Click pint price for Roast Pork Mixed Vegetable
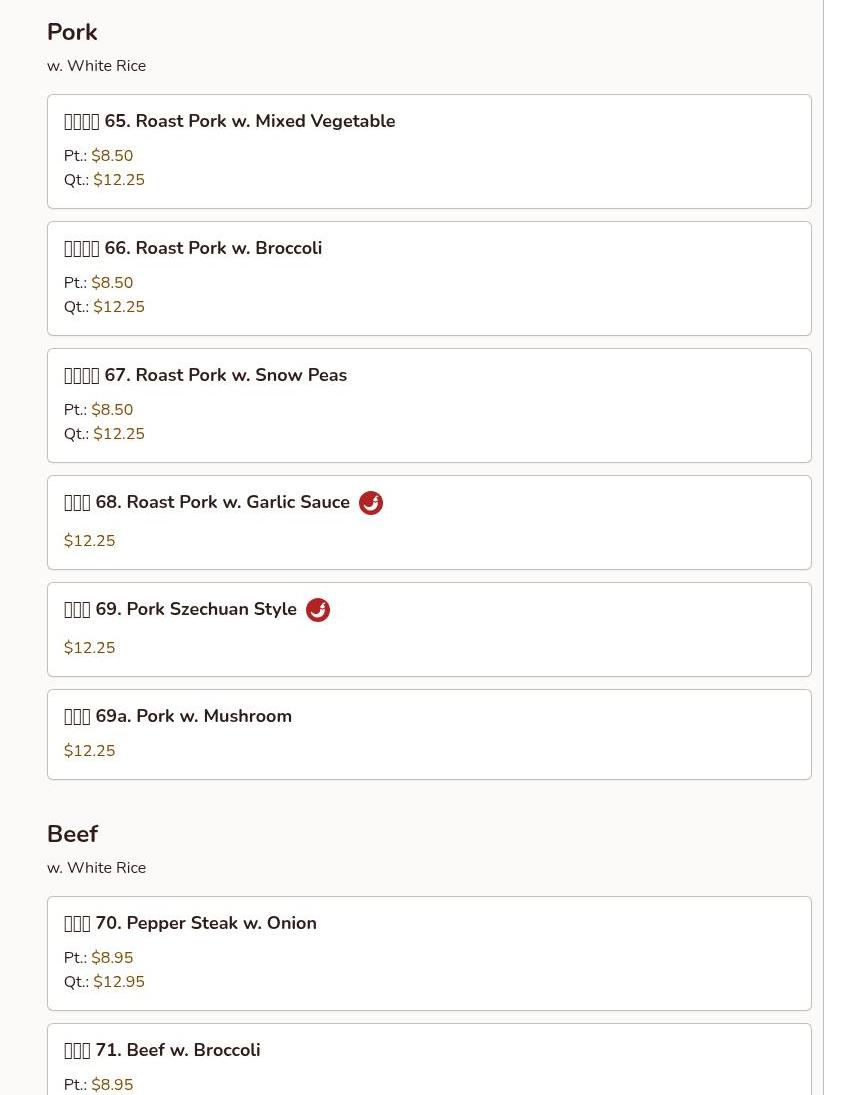This screenshot has width=844, height=1095. (112, 156)
